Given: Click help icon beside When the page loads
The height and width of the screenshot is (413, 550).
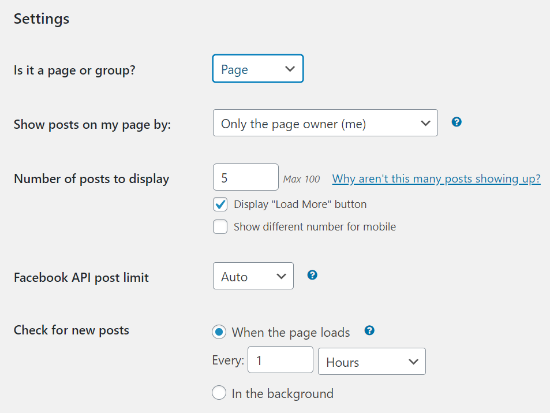Looking at the screenshot, I should [369, 331].
